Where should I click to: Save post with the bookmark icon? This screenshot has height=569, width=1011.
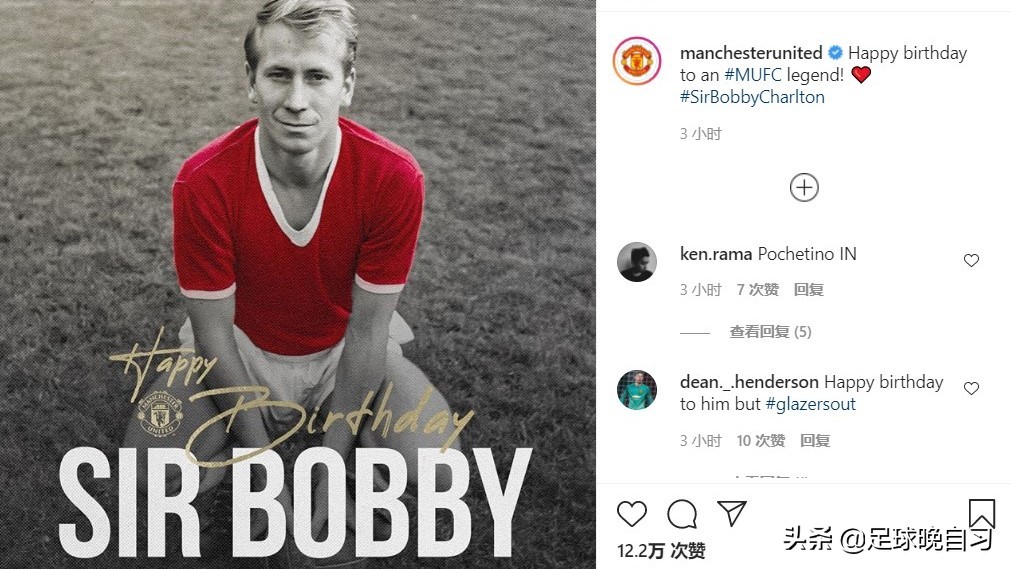982,514
